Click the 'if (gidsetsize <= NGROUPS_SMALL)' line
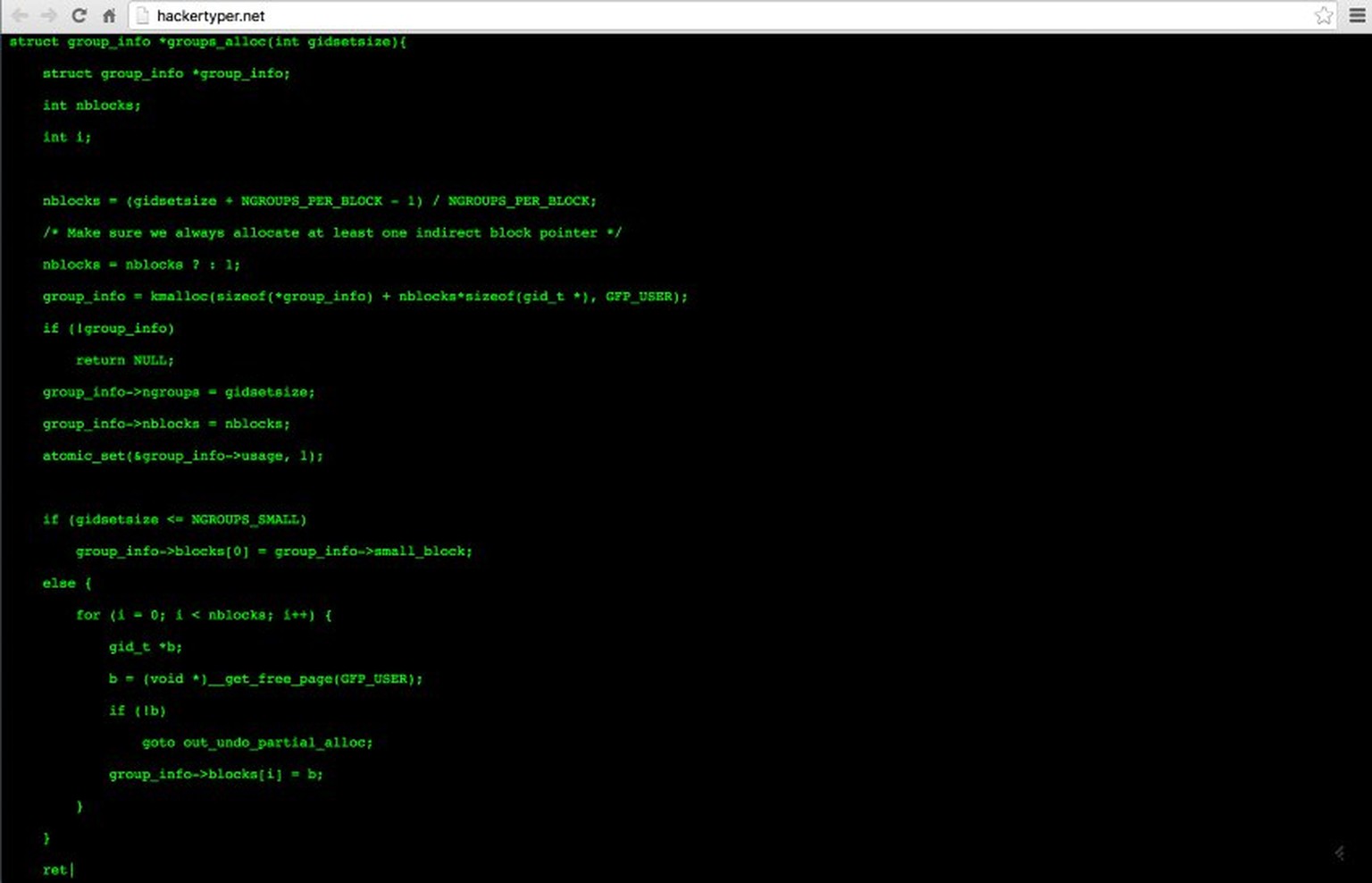Screen dimensions: 1372x883 click(175, 519)
